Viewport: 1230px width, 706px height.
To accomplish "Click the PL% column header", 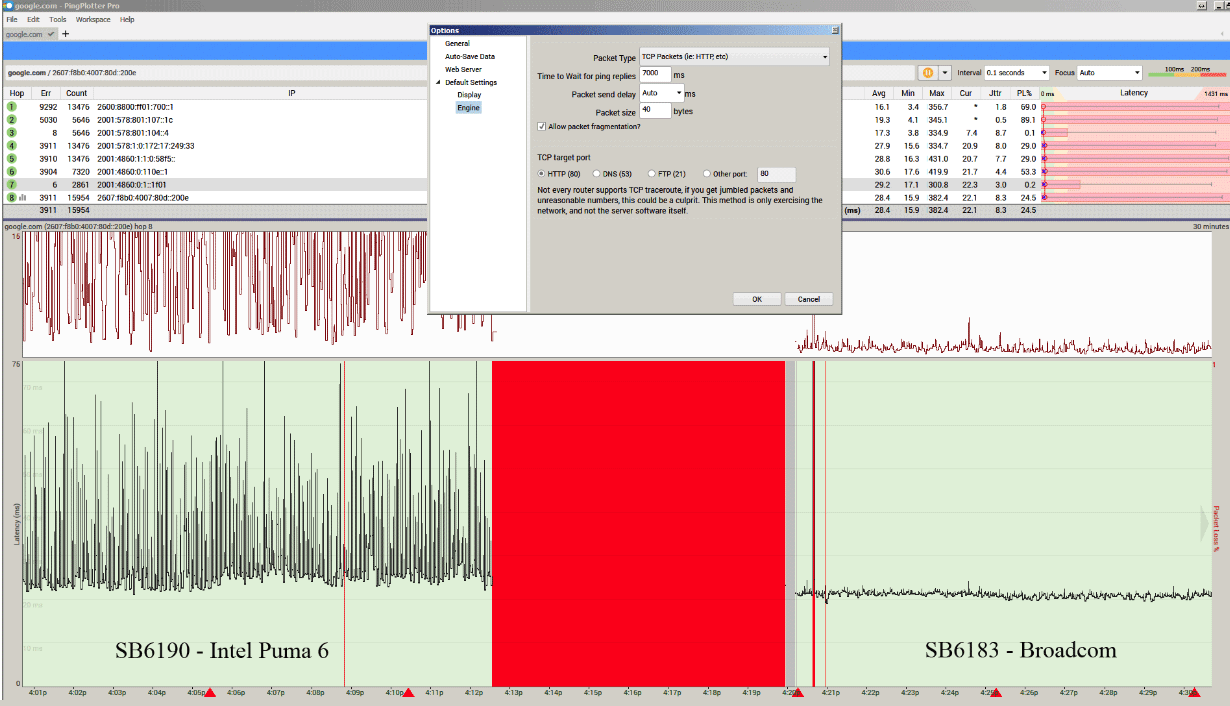I will [x=1024, y=93].
